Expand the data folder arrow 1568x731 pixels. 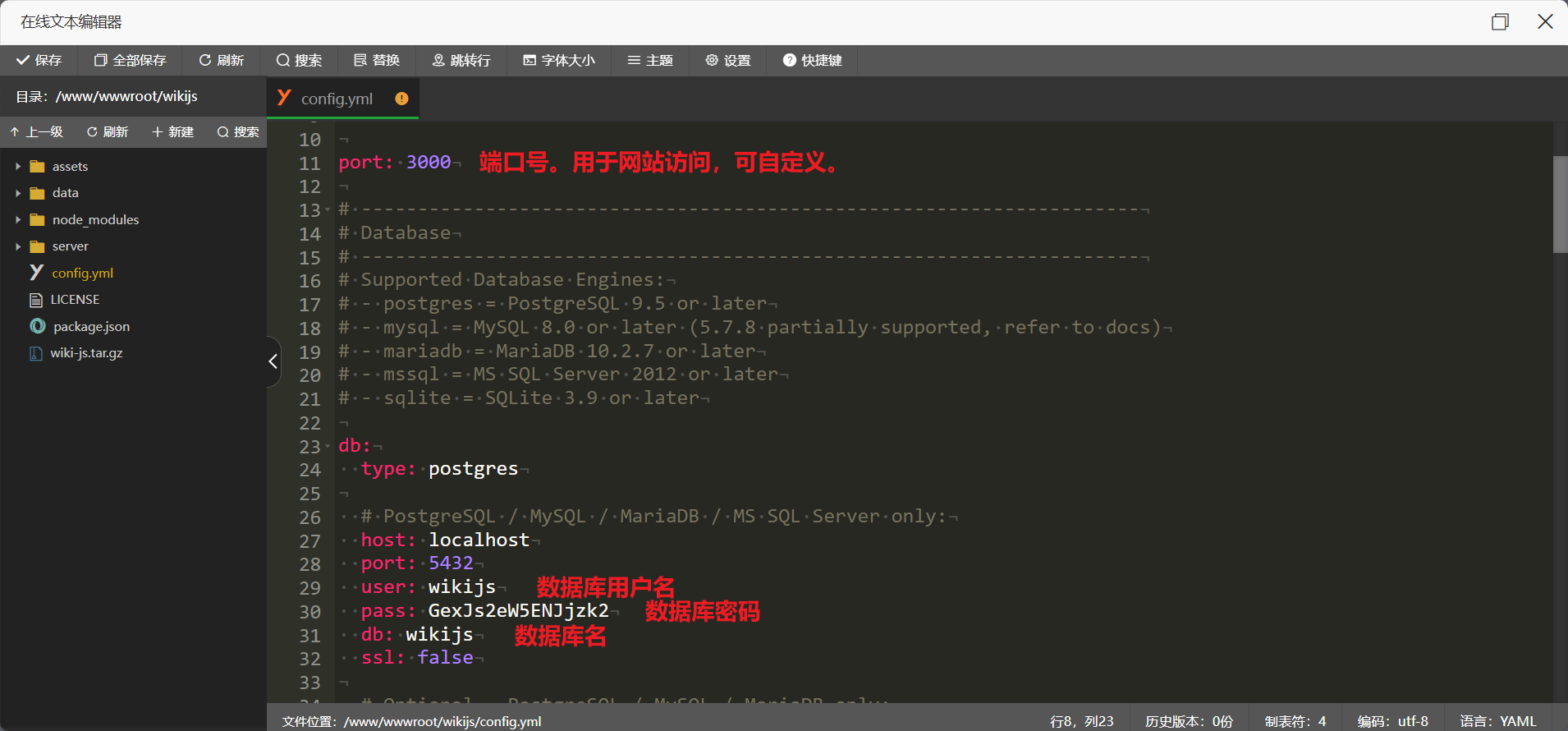coord(18,193)
